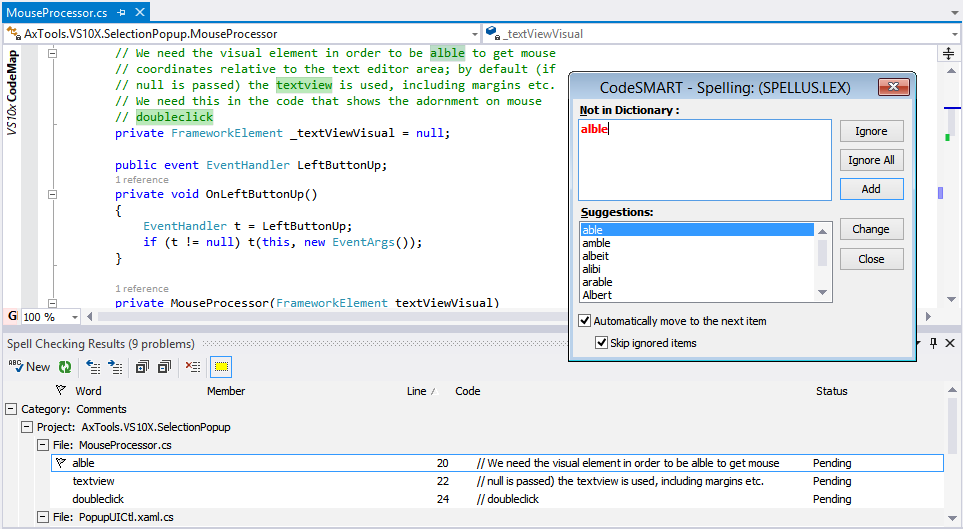
Task: Go to previous item in results toolbar
Action: tap(93, 367)
